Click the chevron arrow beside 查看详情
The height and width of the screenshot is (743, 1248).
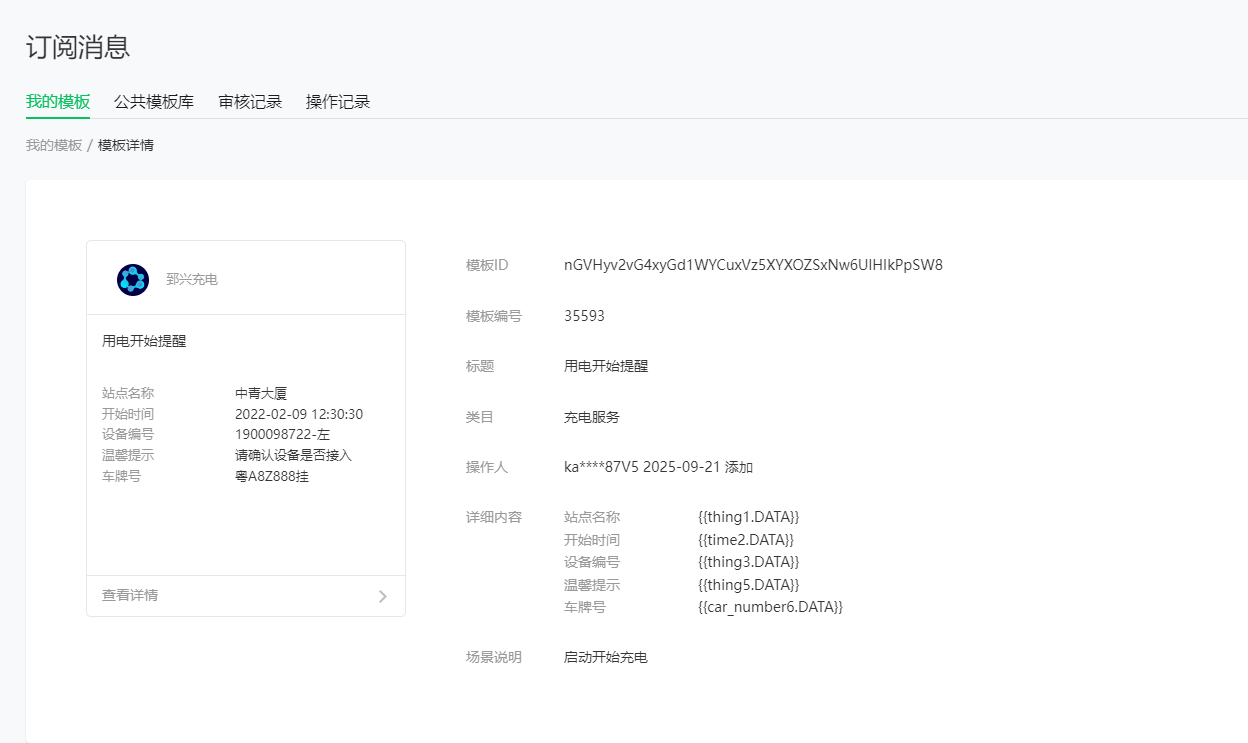click(382, 596)
